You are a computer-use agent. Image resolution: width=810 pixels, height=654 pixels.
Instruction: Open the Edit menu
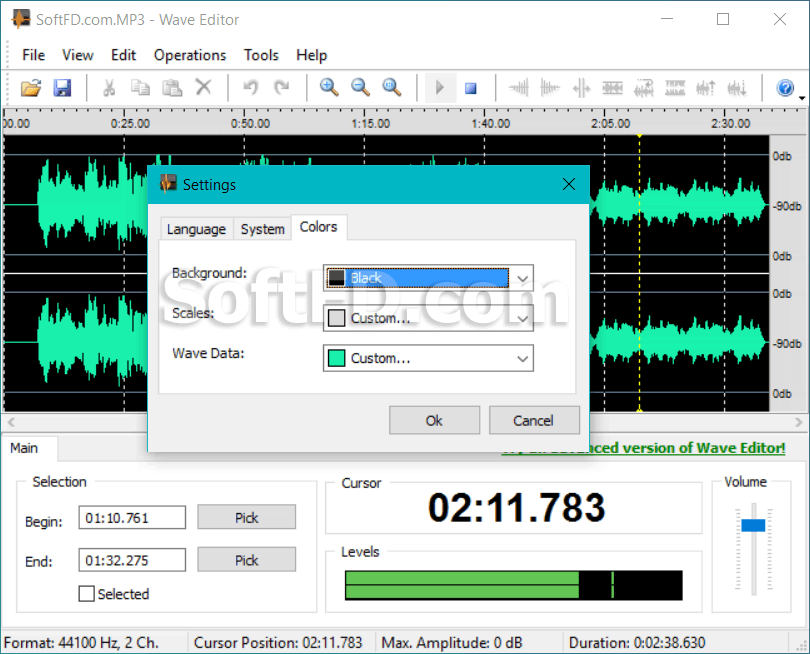[123, 55]
